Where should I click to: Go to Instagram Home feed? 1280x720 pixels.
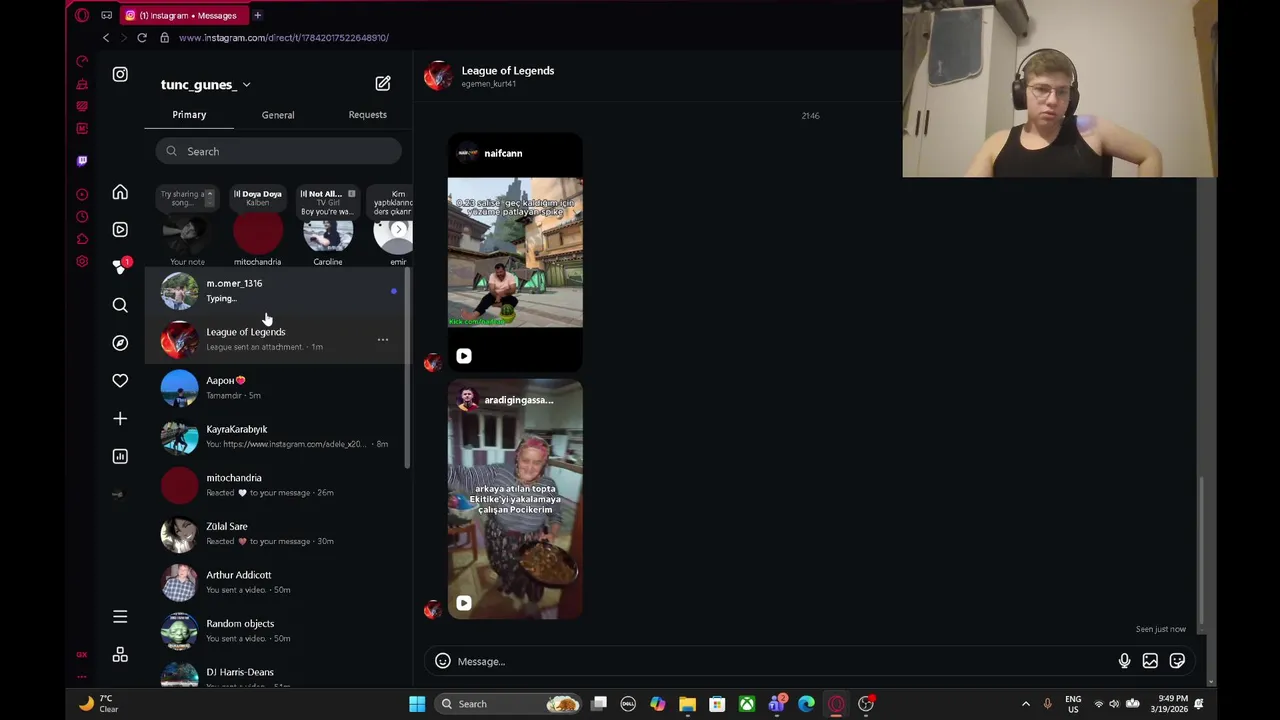point(120,192)
